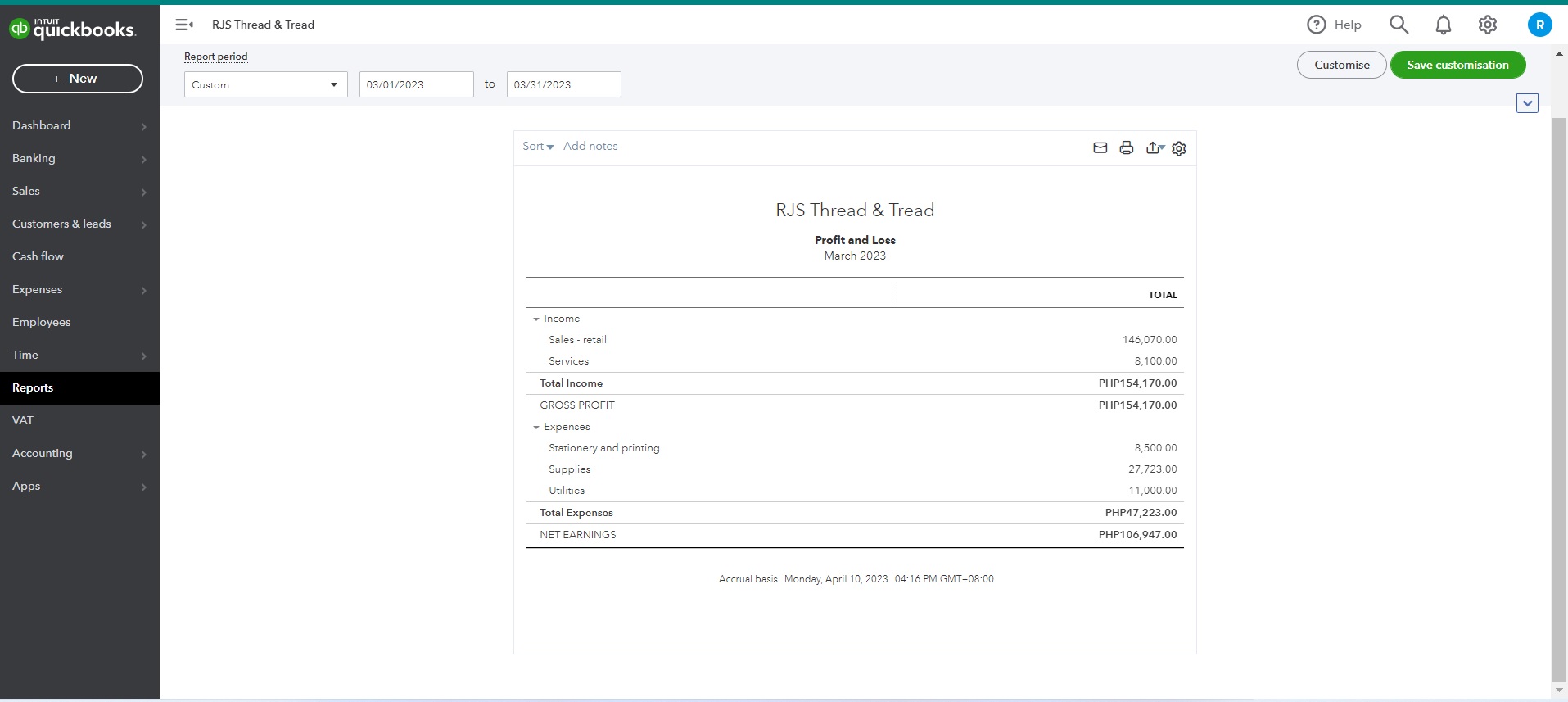
Task: Open Dashboard in the sidebar
Action: tap(41, 125)
